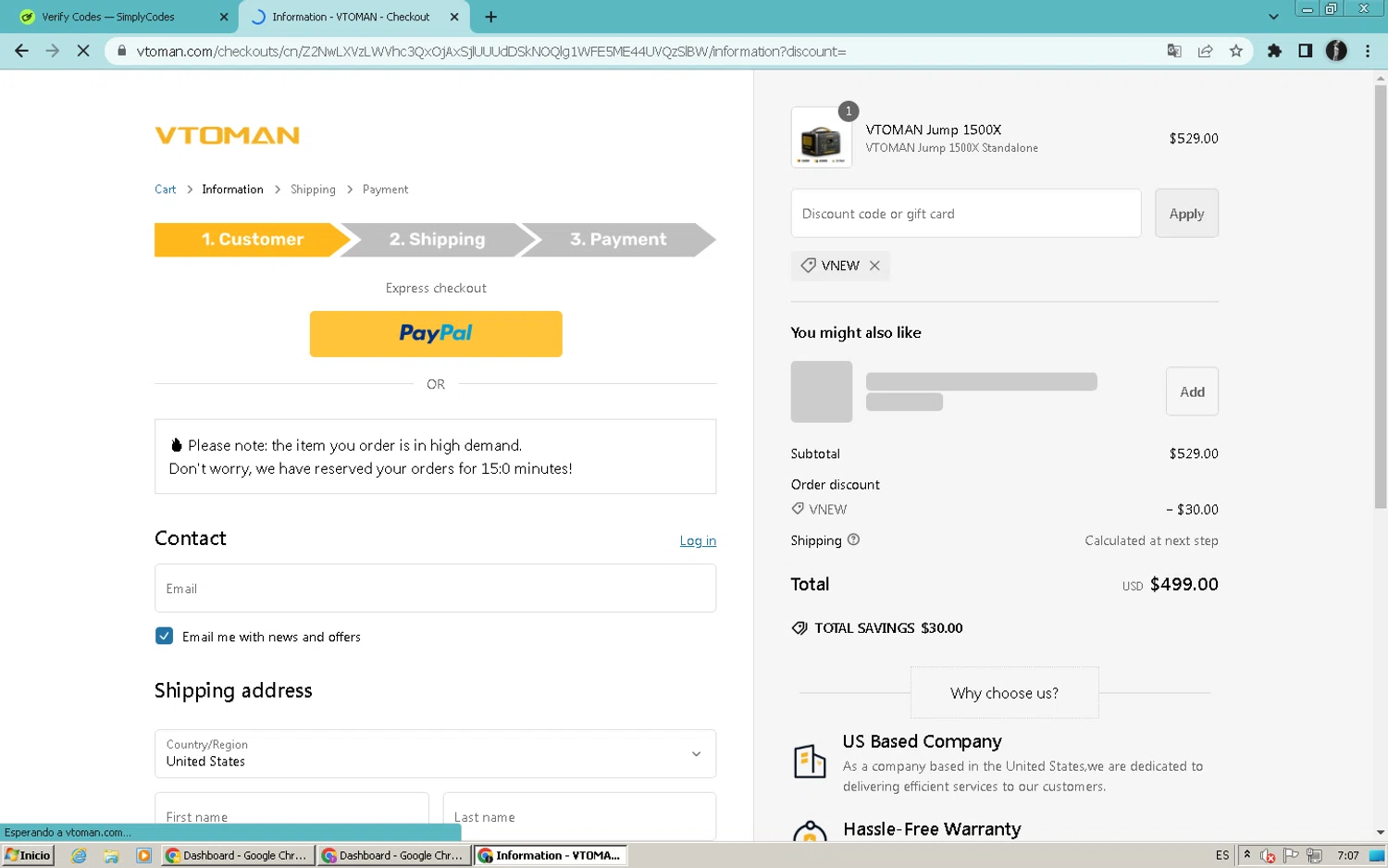Click the network tray icon
This screenshot has height=868, width=1388.
tap(1314, 856)
